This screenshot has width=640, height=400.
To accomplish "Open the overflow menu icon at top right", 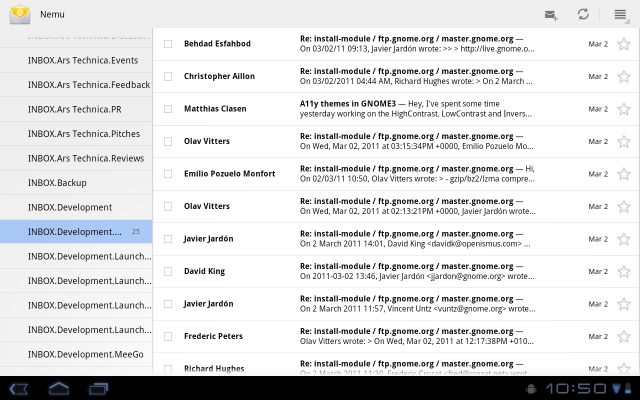I will pyautogui.click(x=620, y=15).
